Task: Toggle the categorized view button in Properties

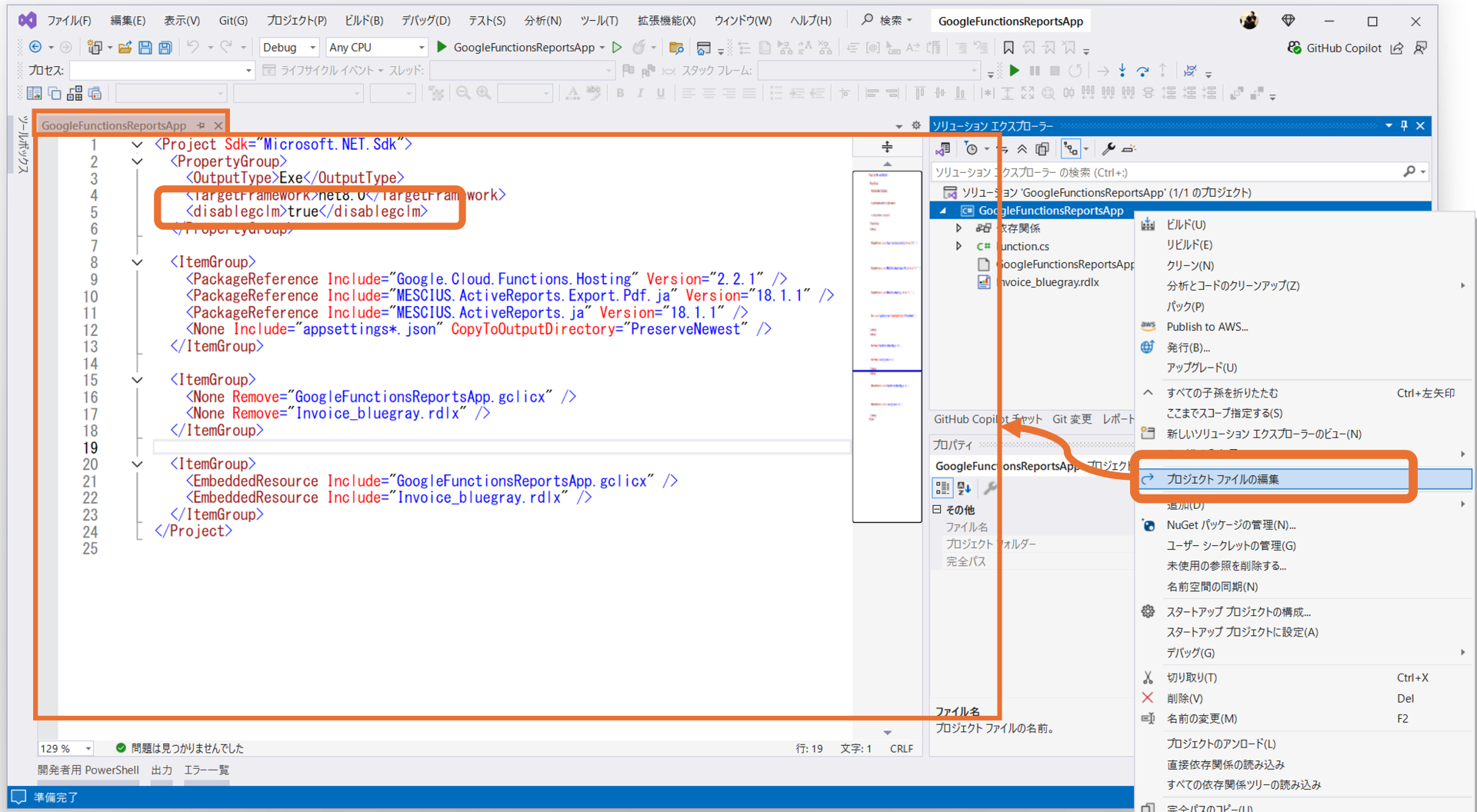Action: 942,488
